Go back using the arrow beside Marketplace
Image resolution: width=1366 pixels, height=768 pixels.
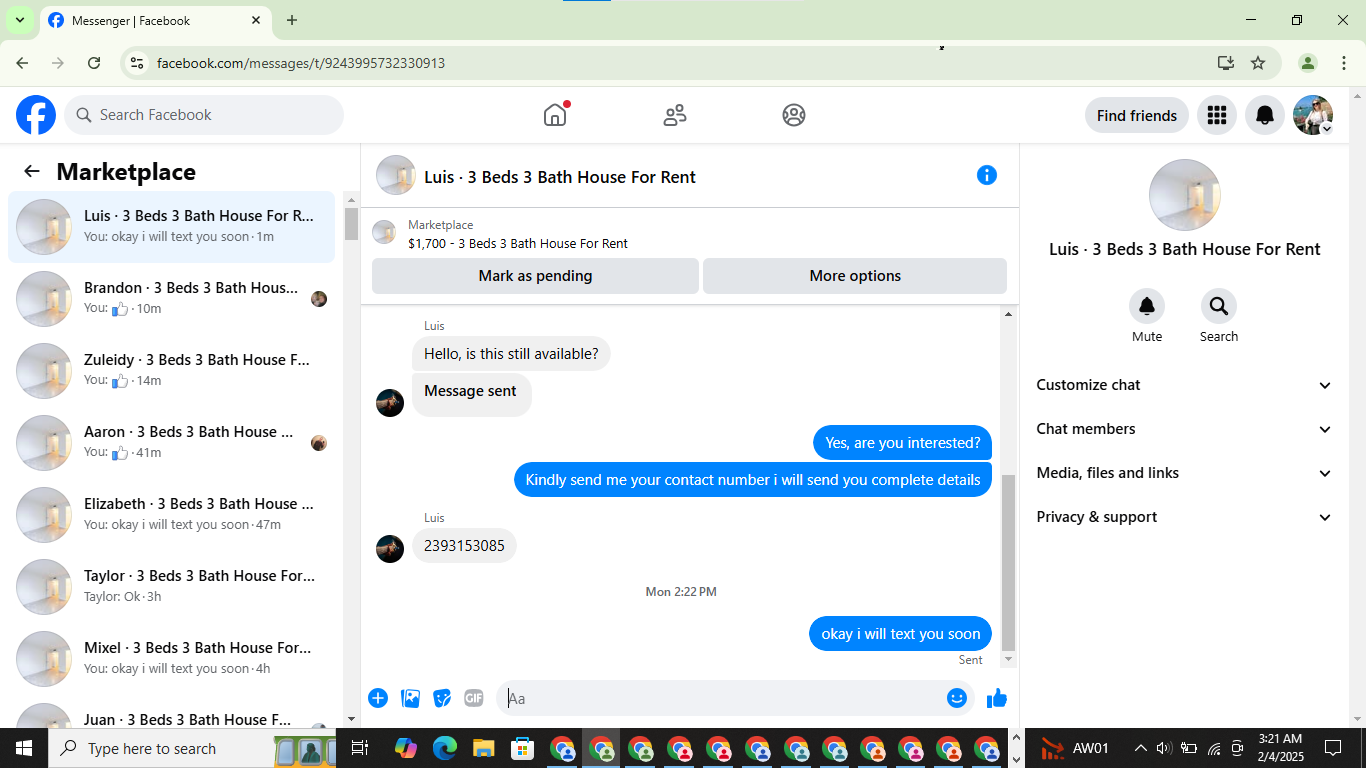tap(32, 171)
